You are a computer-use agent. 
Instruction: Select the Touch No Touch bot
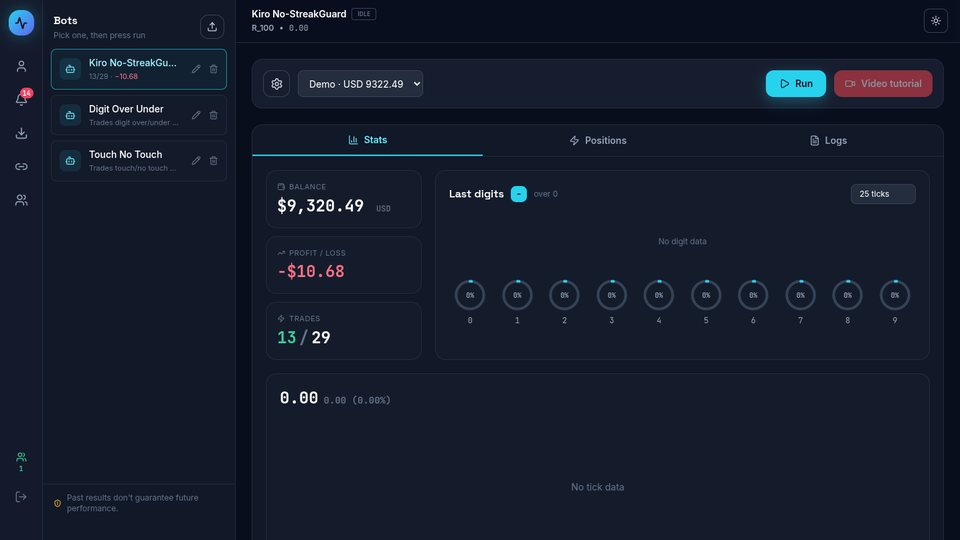click(x=139, y=160)
